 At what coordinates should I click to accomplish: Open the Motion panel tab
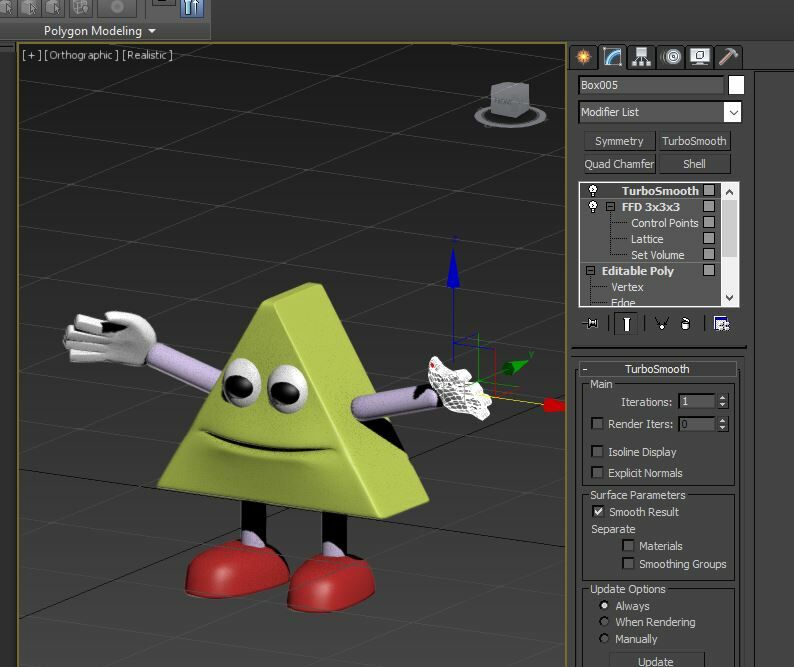point(670,57)
